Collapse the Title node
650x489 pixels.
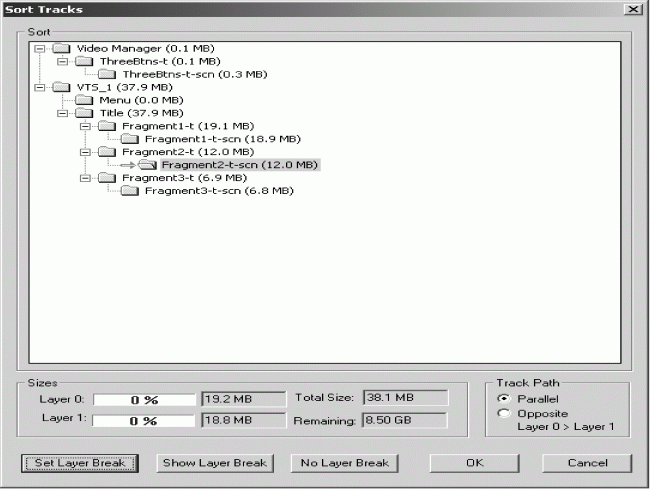point(63,113)
